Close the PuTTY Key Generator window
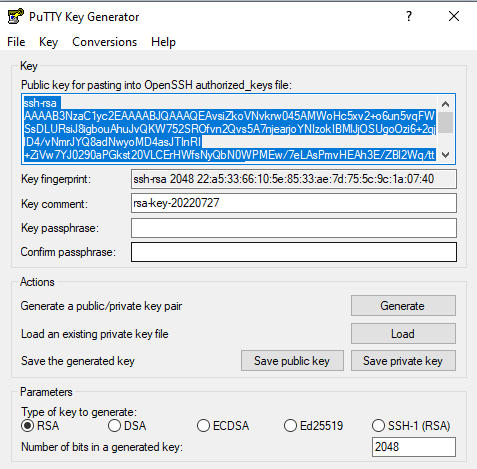The height and width of the screenshot is (469, 477). click(454, 16)
